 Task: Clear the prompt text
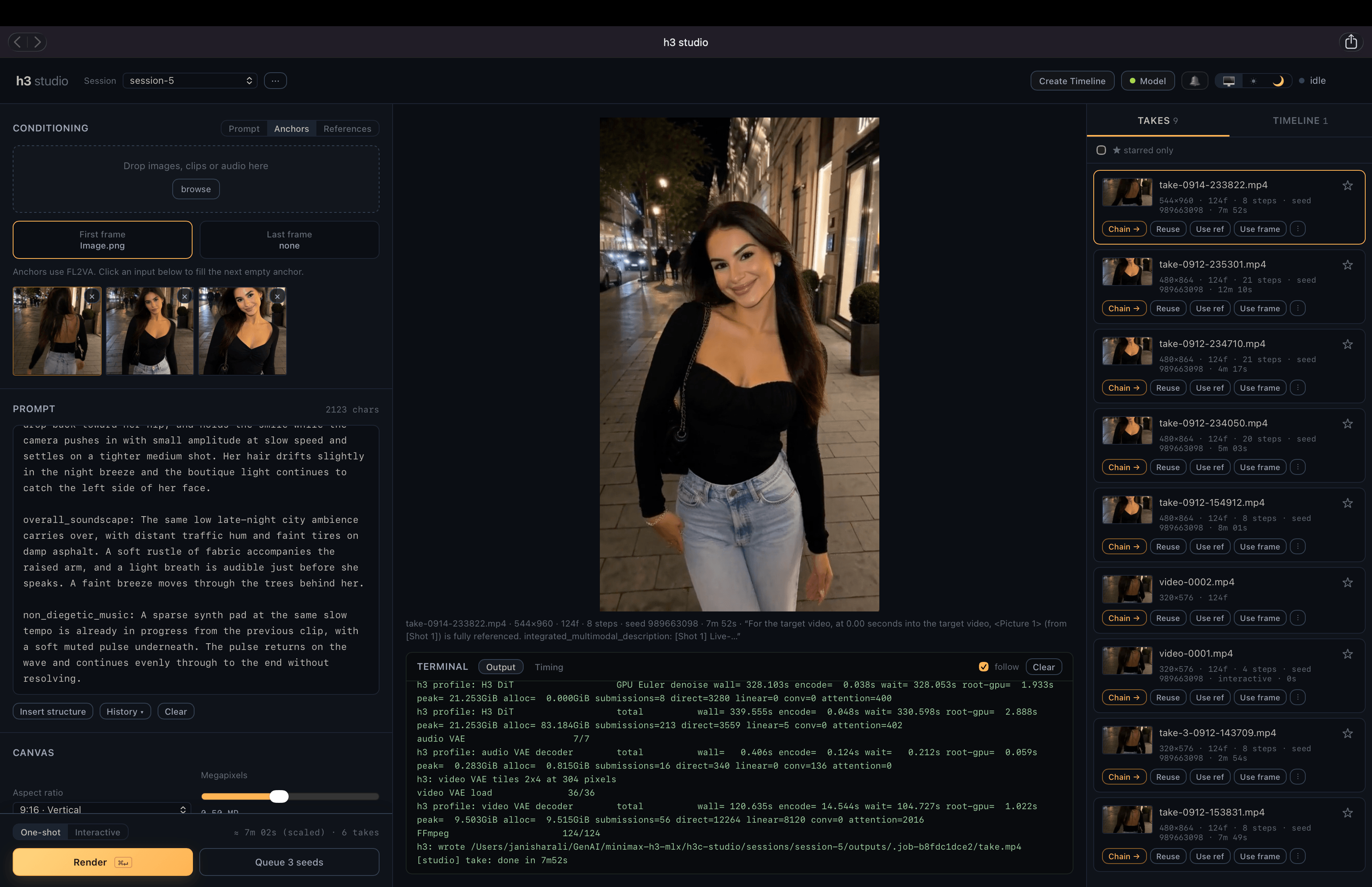(175, 712)
